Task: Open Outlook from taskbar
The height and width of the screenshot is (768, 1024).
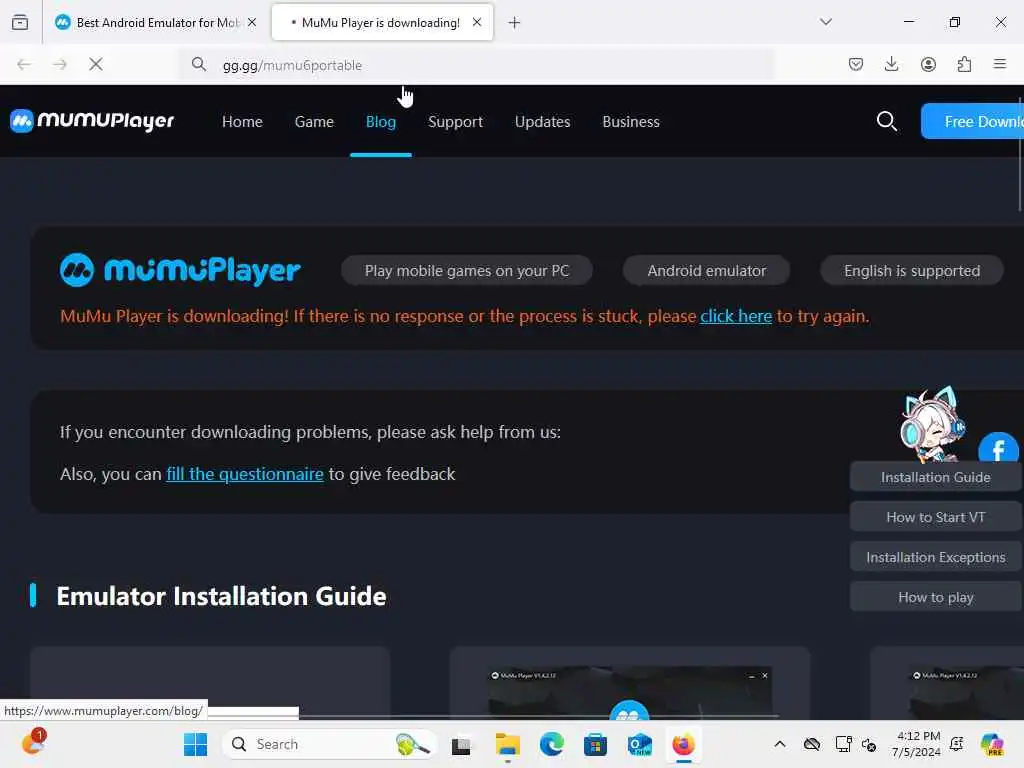Action: [639, 744]
